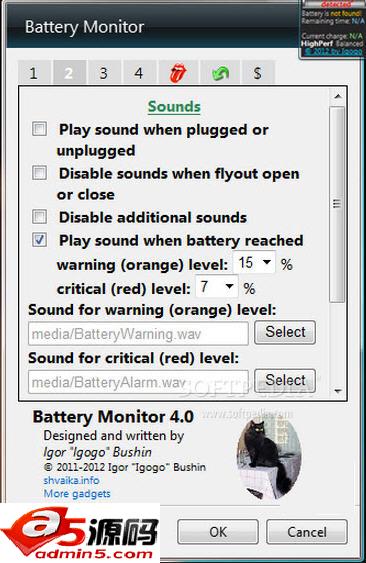This screenshot has width=366, height=563.
Task: Enable Play sound when plugged or unplugged
Action: tap(39, 129)
